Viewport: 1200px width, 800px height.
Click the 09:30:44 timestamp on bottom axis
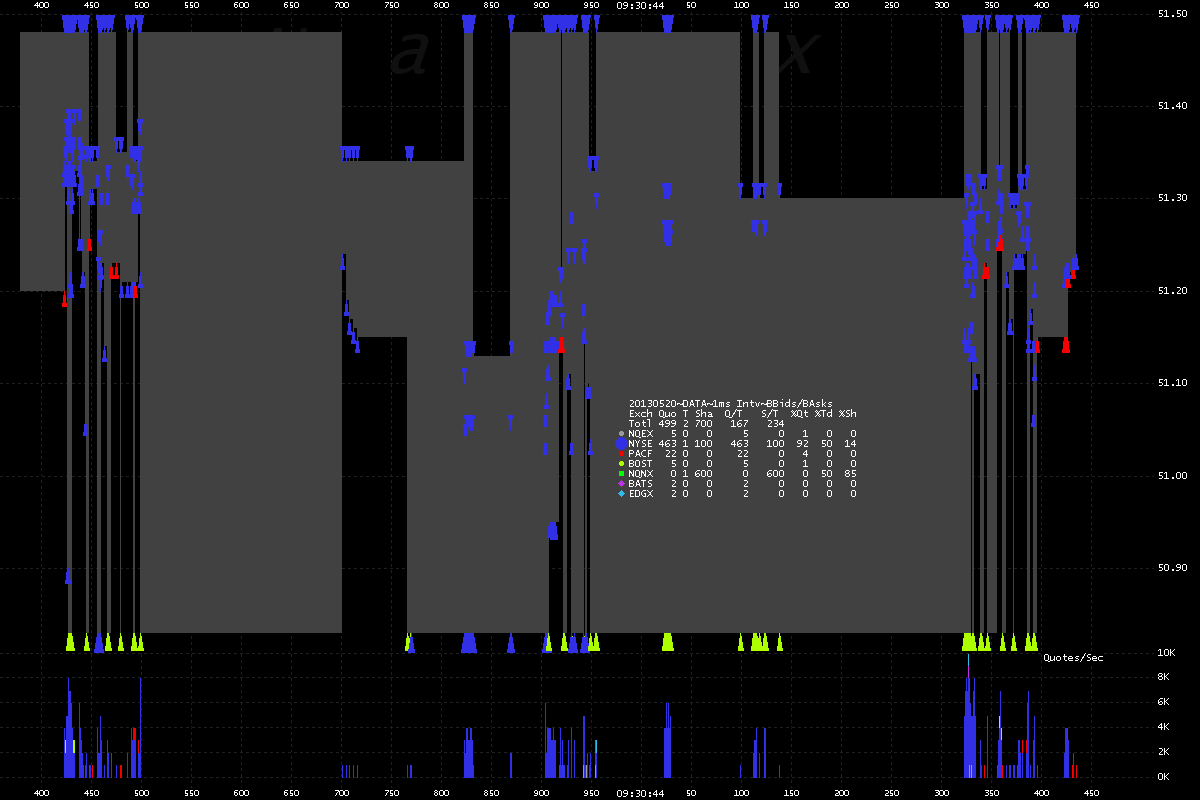[641, 793]
